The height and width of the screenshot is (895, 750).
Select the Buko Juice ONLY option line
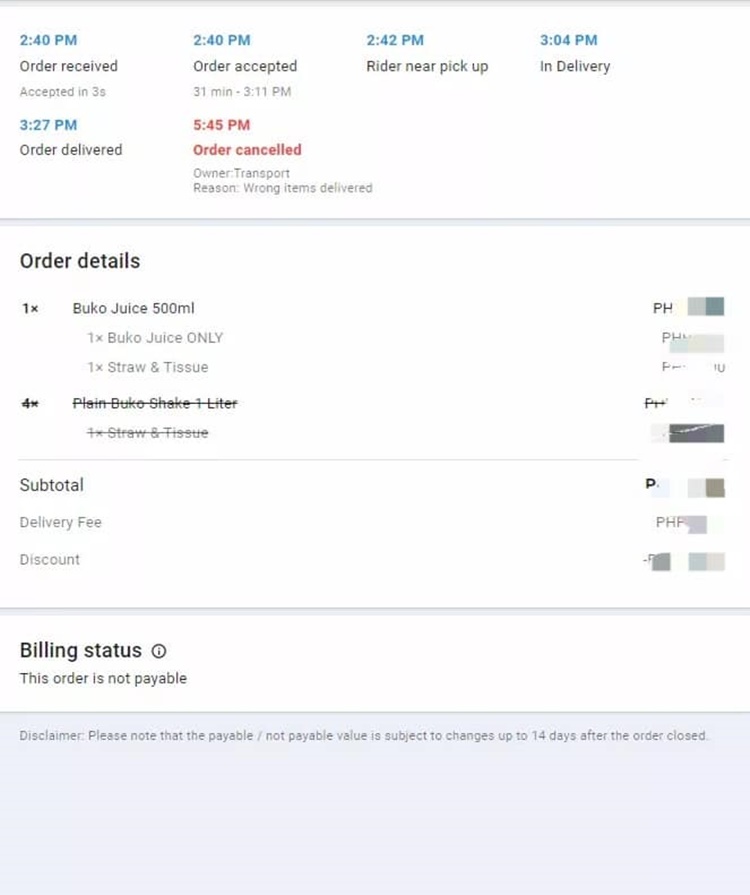coord(155,338)
